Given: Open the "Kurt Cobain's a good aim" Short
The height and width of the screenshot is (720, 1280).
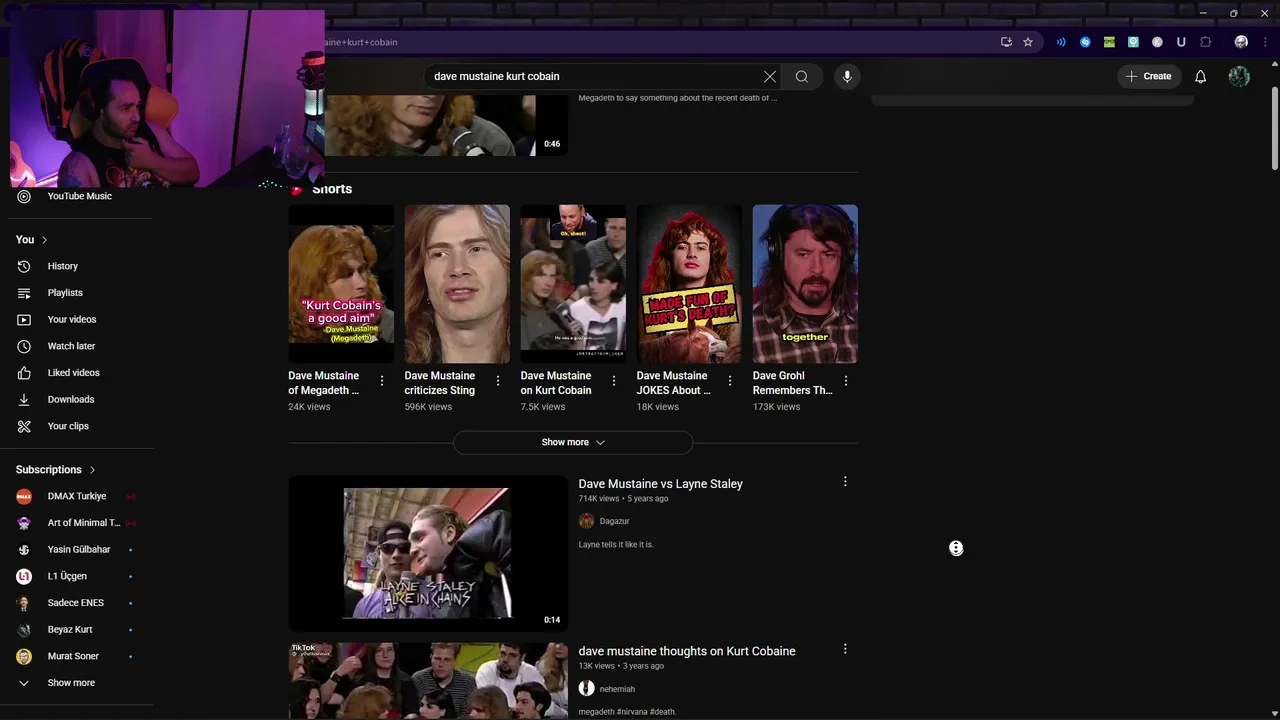Looking at the screenshot, I should [x=341, y=284].
